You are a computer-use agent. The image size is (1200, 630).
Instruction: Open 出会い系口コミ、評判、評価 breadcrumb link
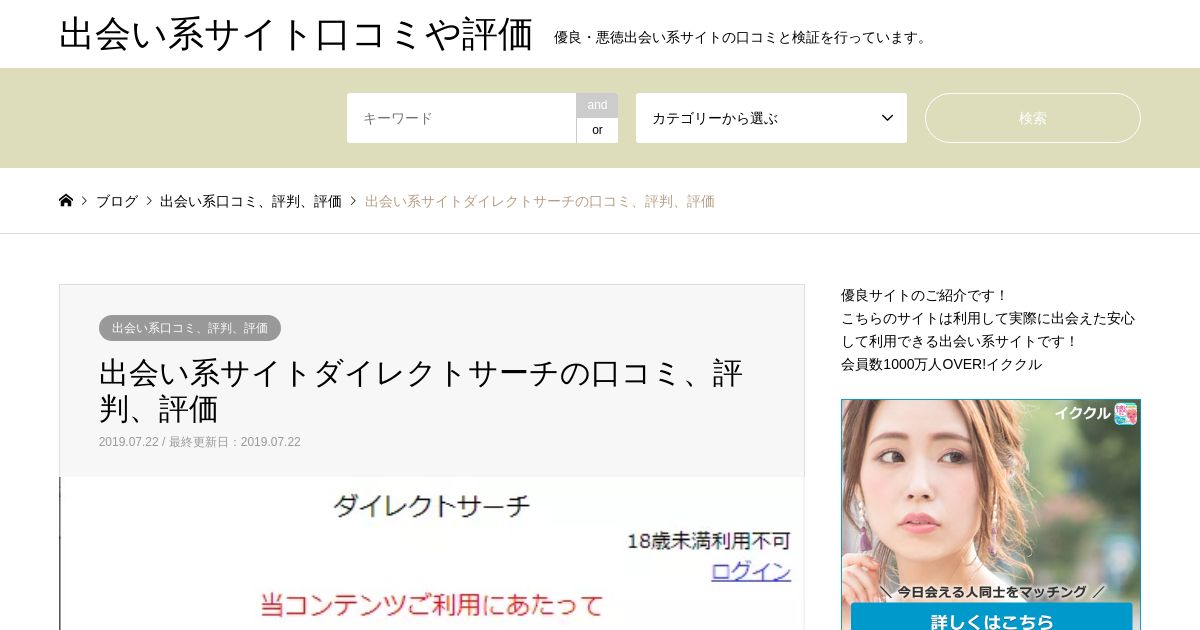click(251, 201)
